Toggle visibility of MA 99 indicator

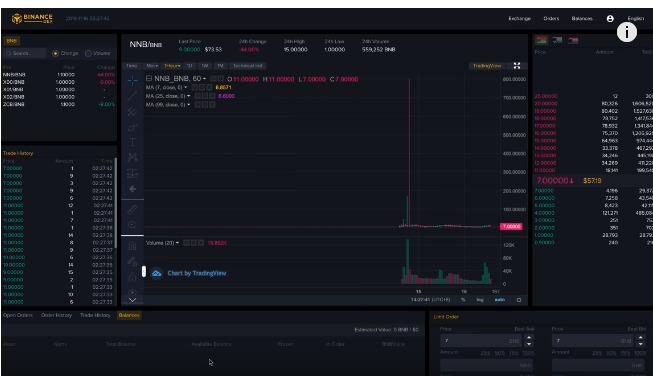point(198,105)
